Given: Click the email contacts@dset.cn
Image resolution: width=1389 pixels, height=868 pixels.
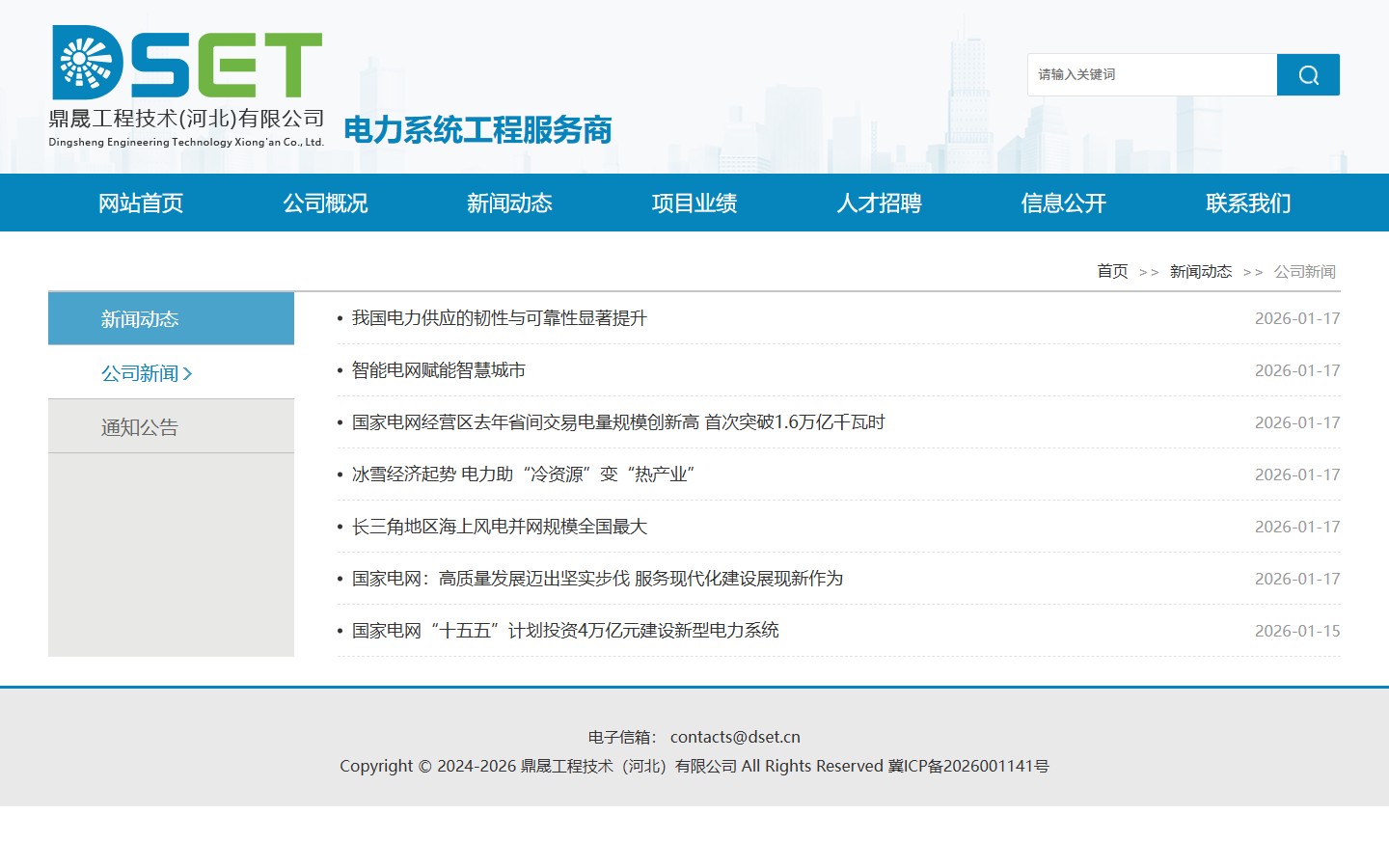Looking at the screenshot, I should coord(735,737).
